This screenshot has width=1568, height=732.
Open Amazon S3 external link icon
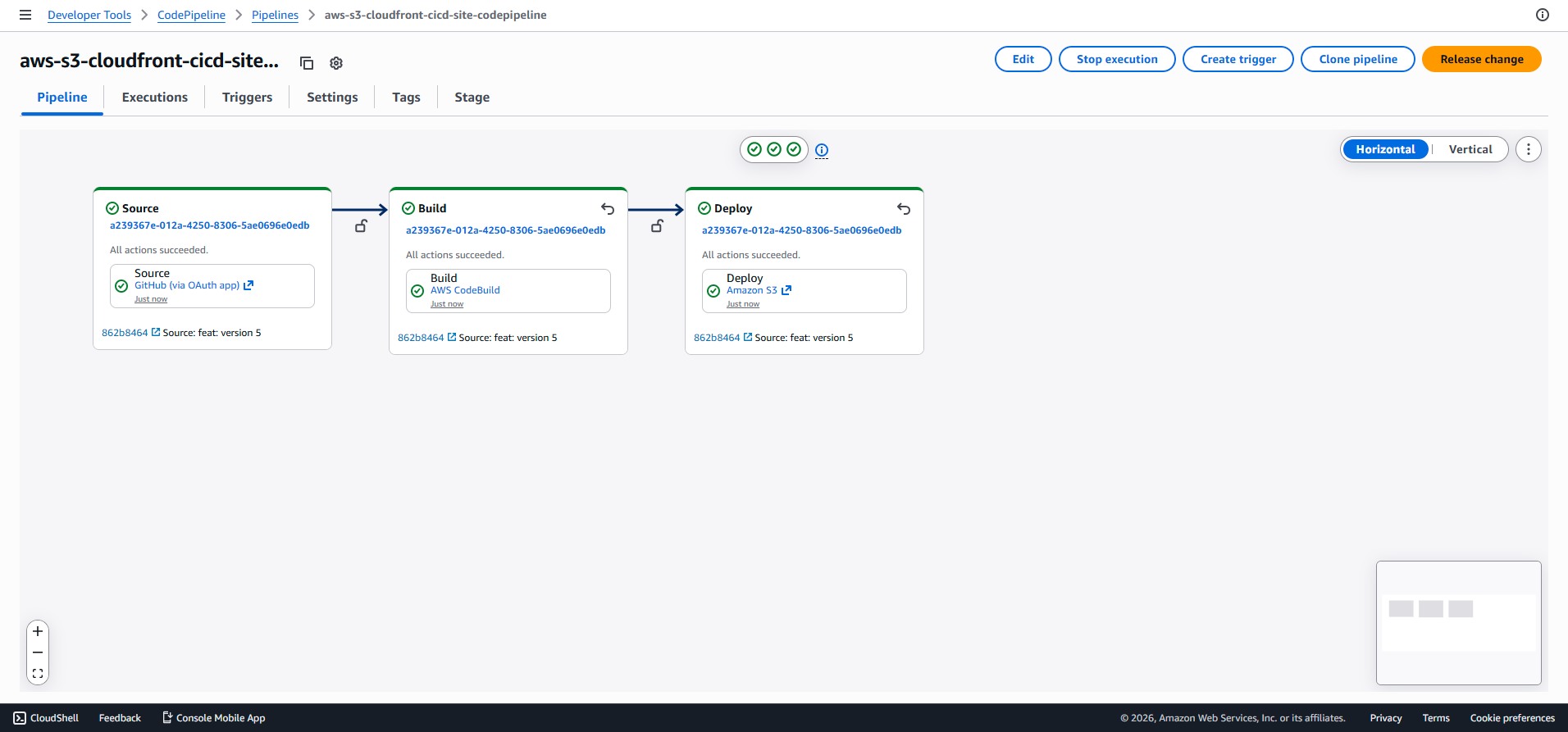(x=786, y=290)
